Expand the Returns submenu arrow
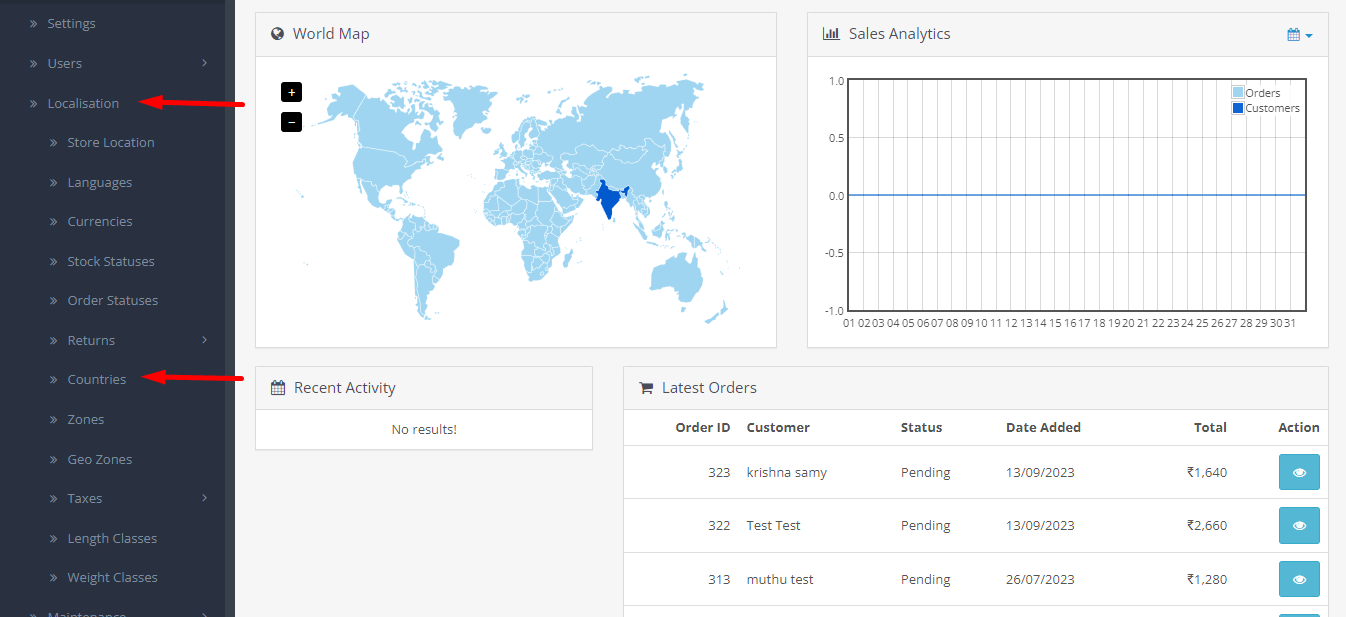Viewport: 1346px width, 617px height. tap(204, 340)
